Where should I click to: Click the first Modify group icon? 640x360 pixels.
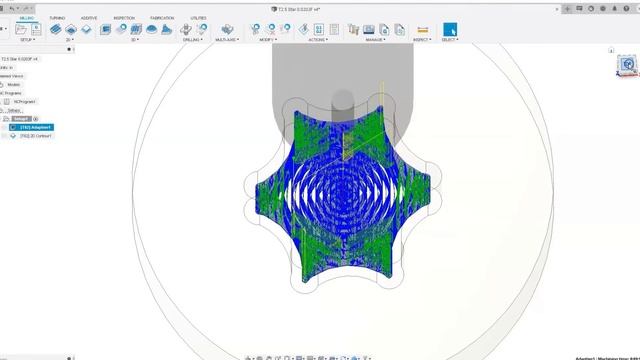pos(256,29)
